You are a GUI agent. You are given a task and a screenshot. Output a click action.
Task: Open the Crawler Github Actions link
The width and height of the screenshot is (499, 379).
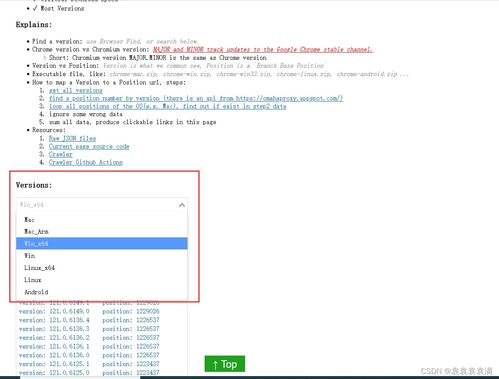[x=86, y=162]
